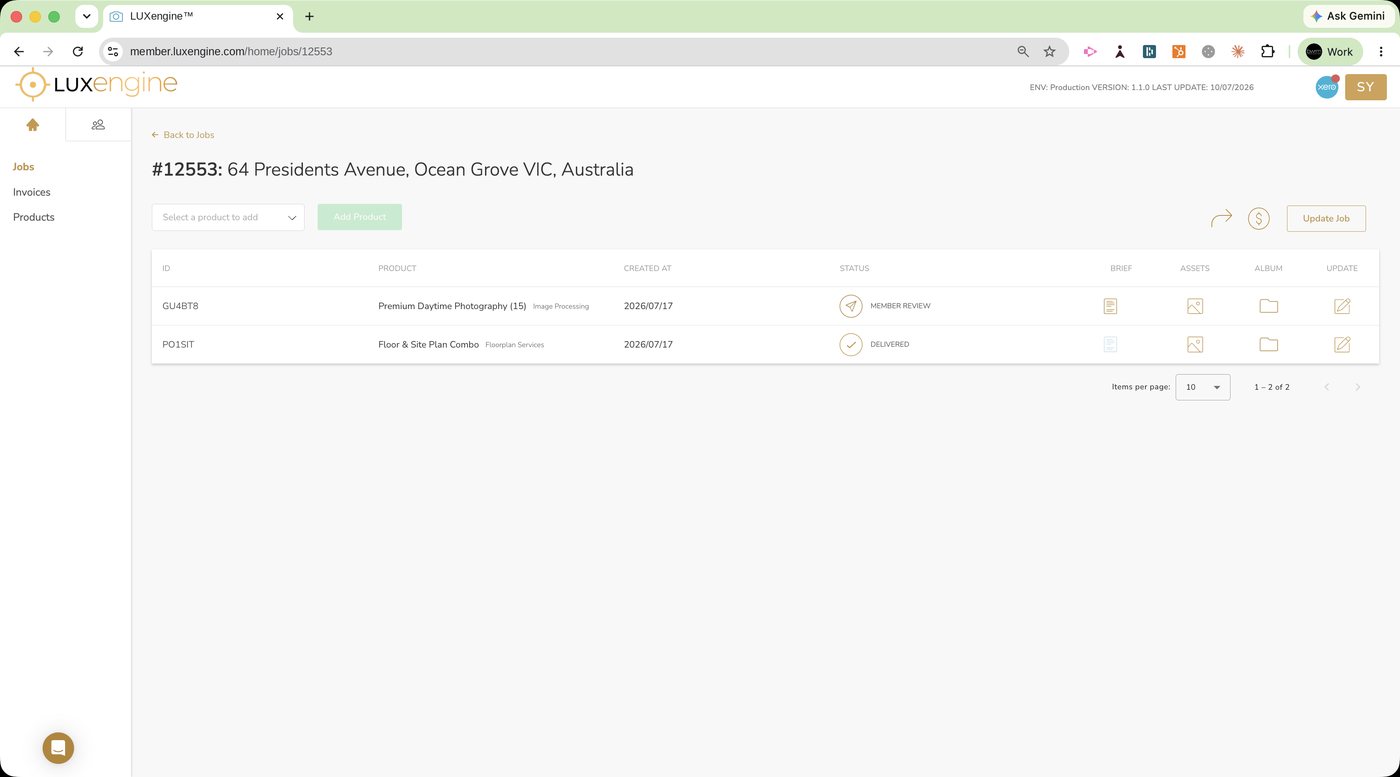Open a new browser tab
Viewport: 1400px width, 777px height.
point(309,16)
